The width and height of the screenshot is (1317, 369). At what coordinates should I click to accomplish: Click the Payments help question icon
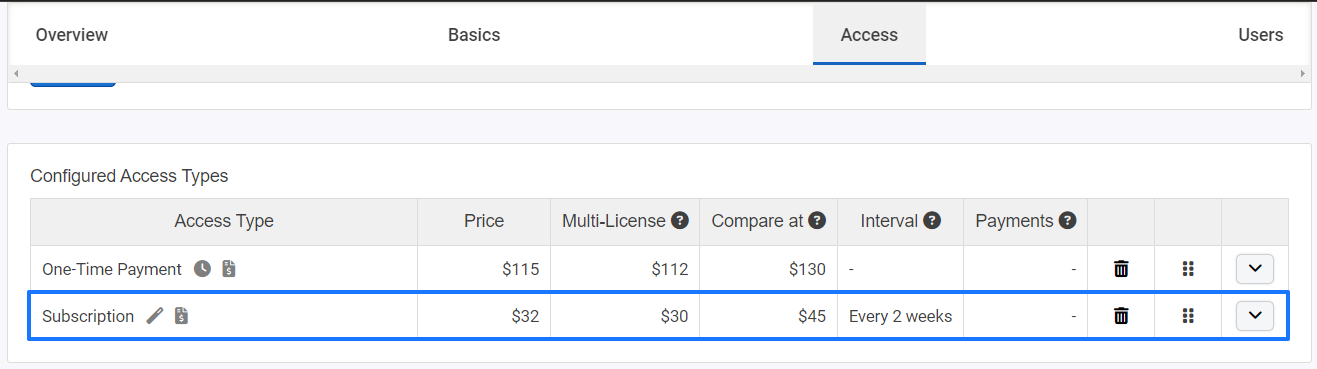[1067, 221]
